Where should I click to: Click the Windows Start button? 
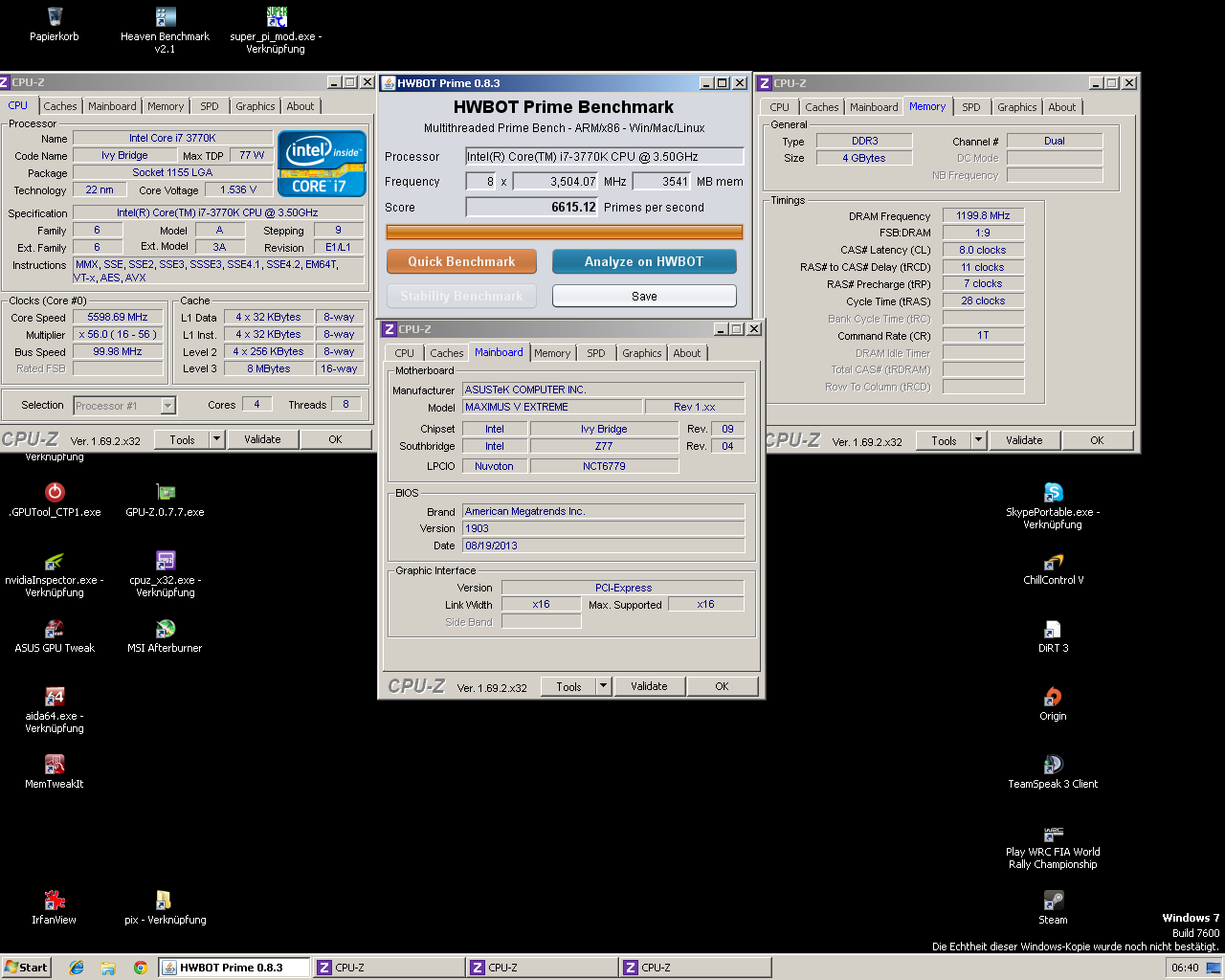[26, 968]
